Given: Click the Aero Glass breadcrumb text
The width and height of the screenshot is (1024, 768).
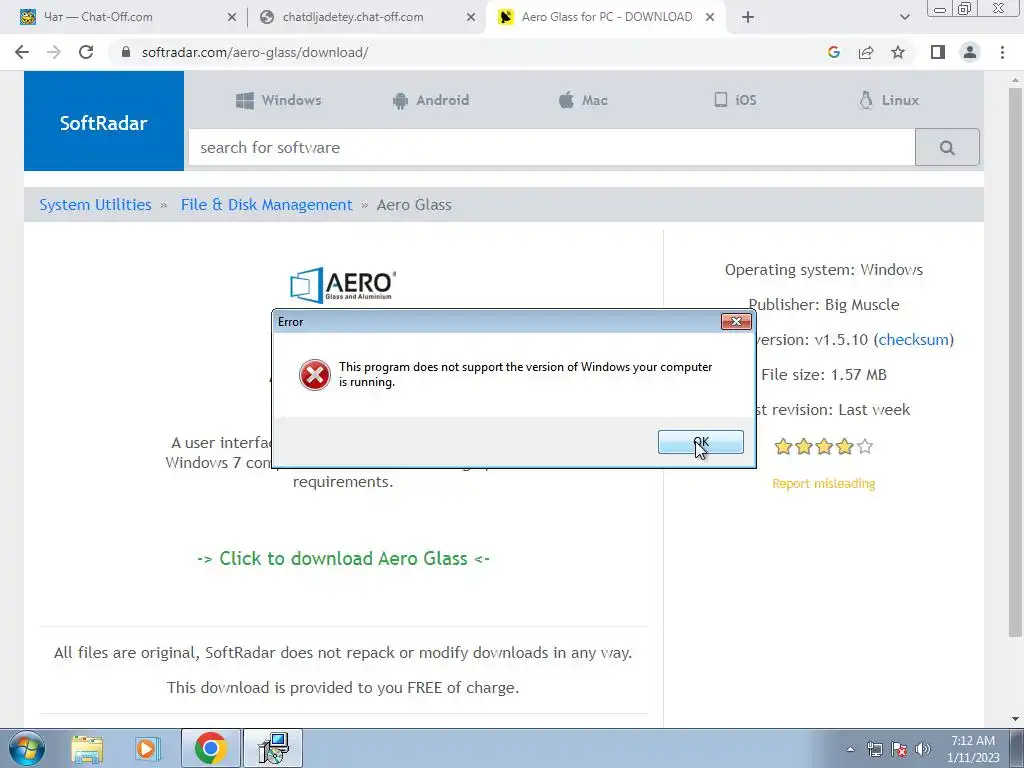Looking at the screenshot, I should [414, 204].
